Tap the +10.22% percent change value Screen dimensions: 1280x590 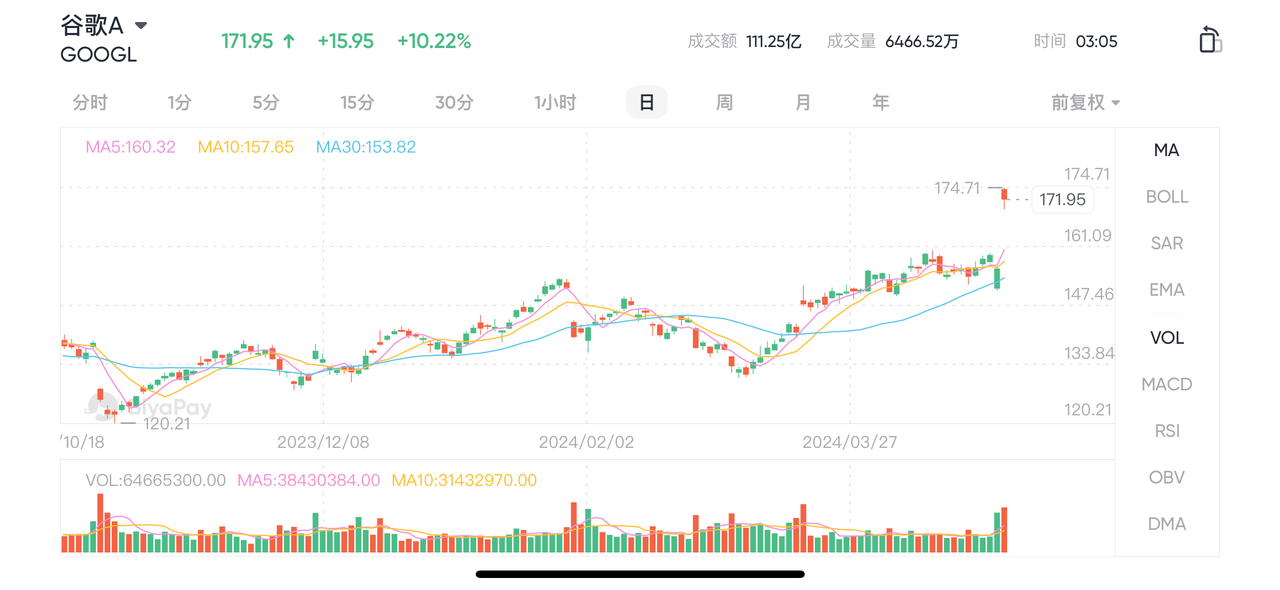[x=434, y=41]
